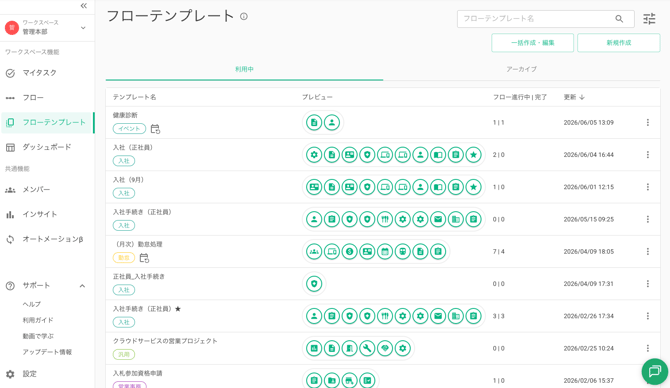Switch to 利用中 tab
The image size is (670, 388).
click(244, 69)
